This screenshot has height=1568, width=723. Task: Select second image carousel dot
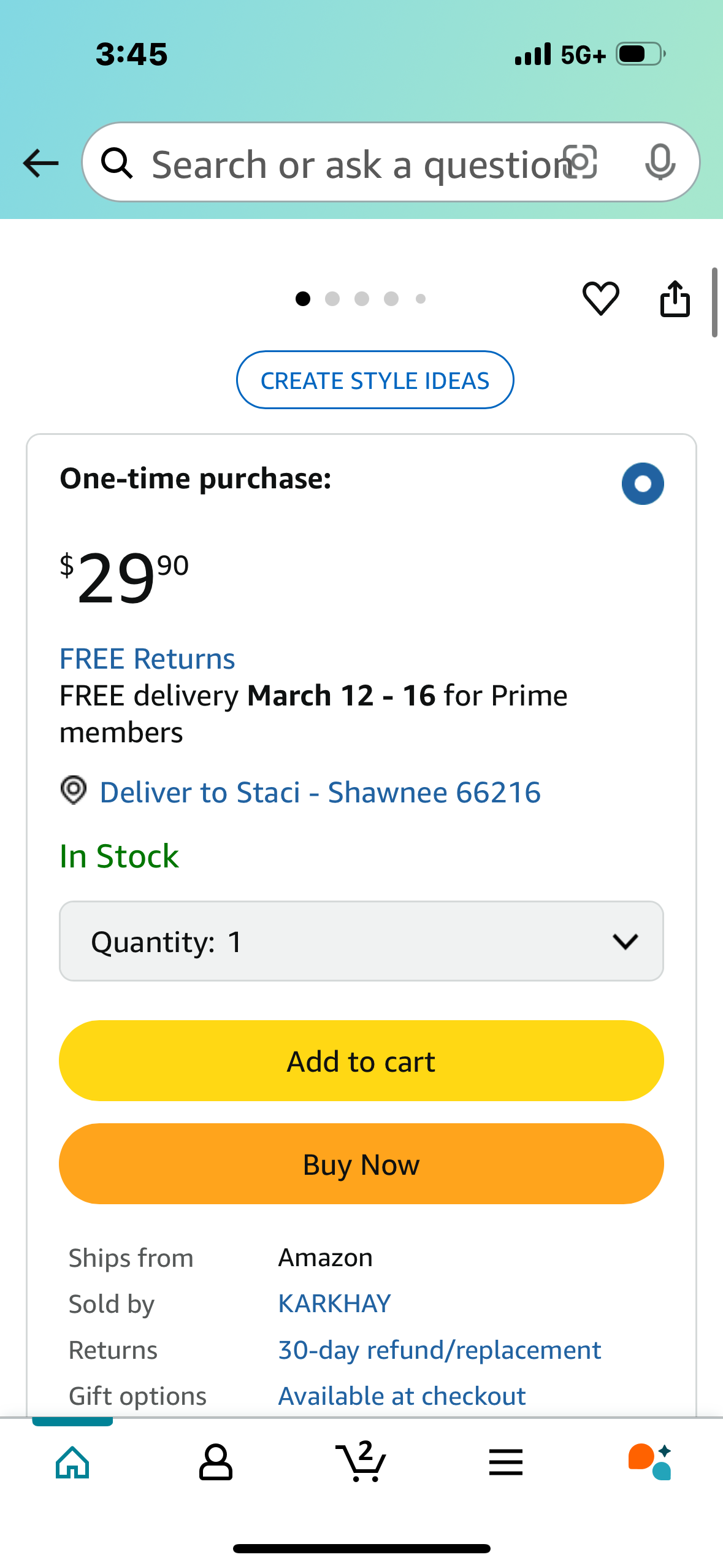point(332,299)
